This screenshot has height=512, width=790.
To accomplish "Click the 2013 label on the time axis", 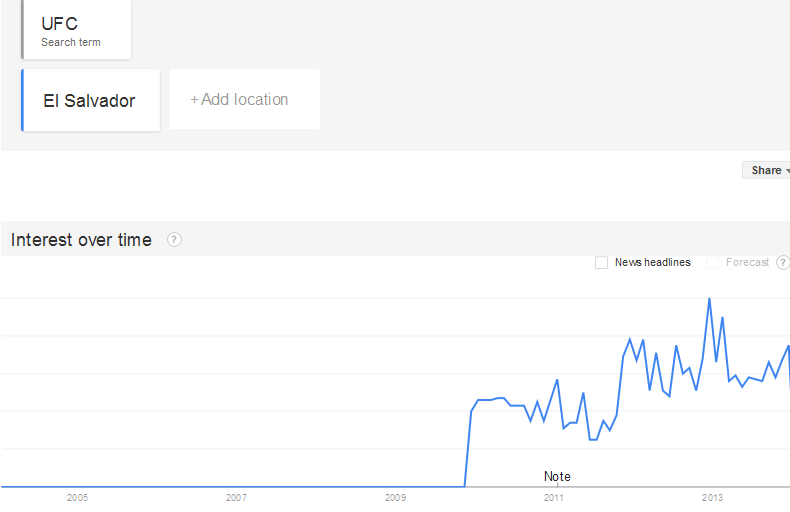I will tap(713, 497).
